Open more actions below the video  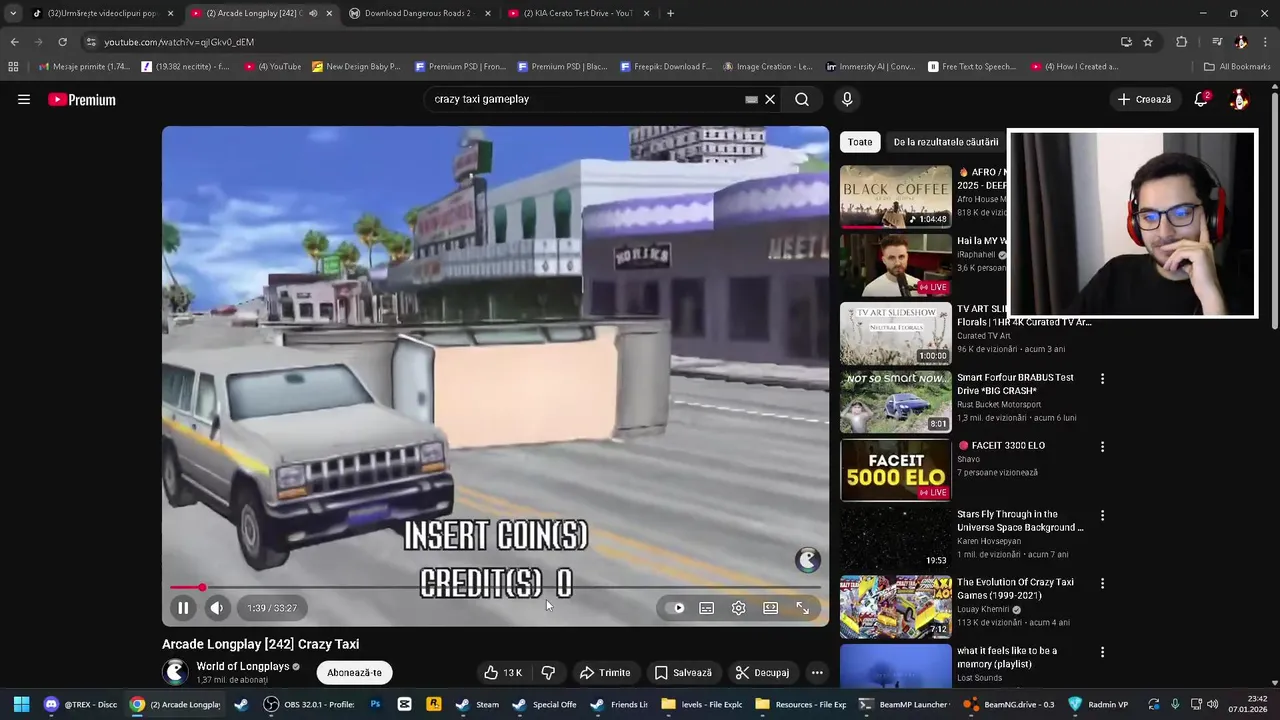pos(817,672)
